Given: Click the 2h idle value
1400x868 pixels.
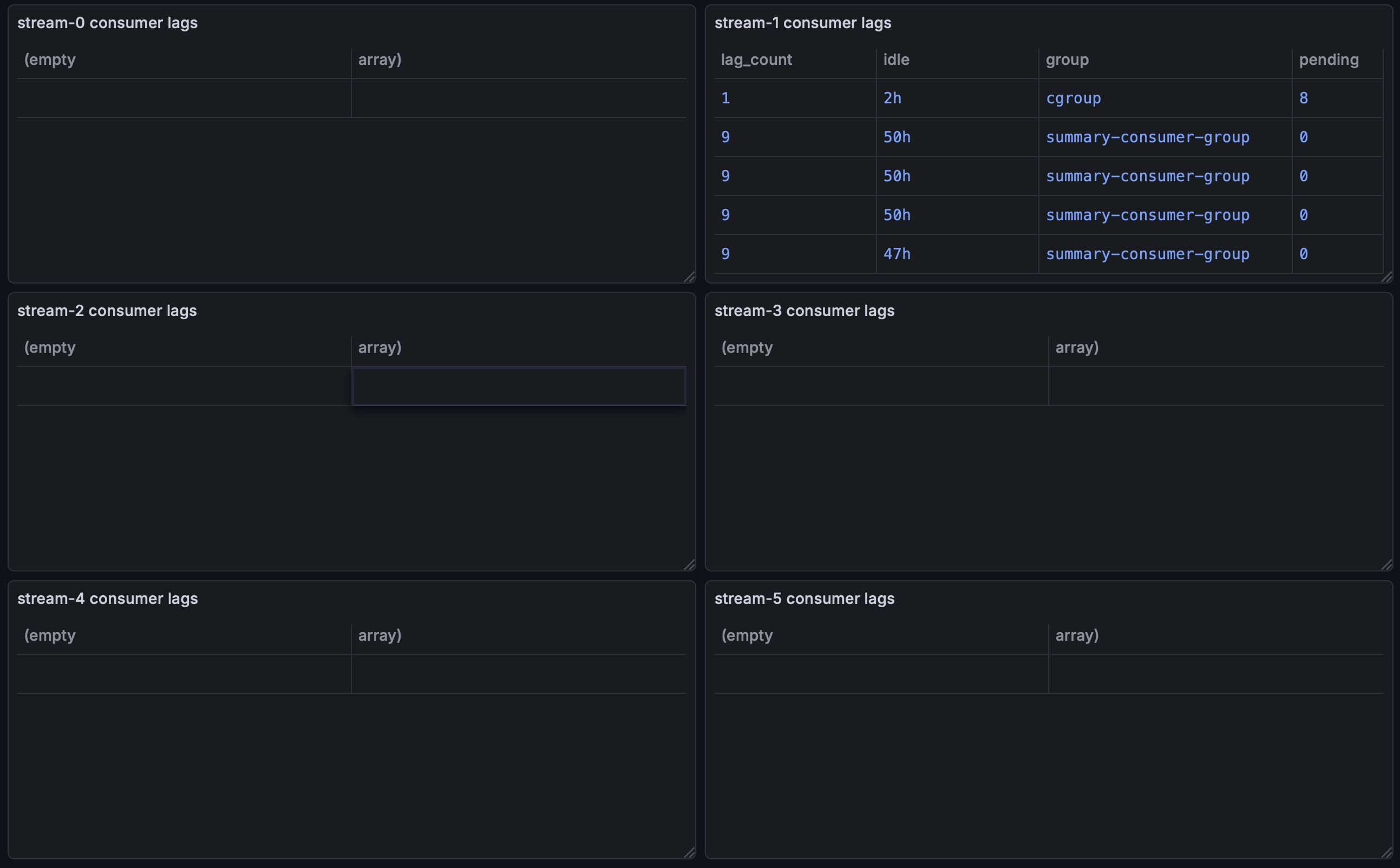Looking at the screenshot, I should coord(892,98).
